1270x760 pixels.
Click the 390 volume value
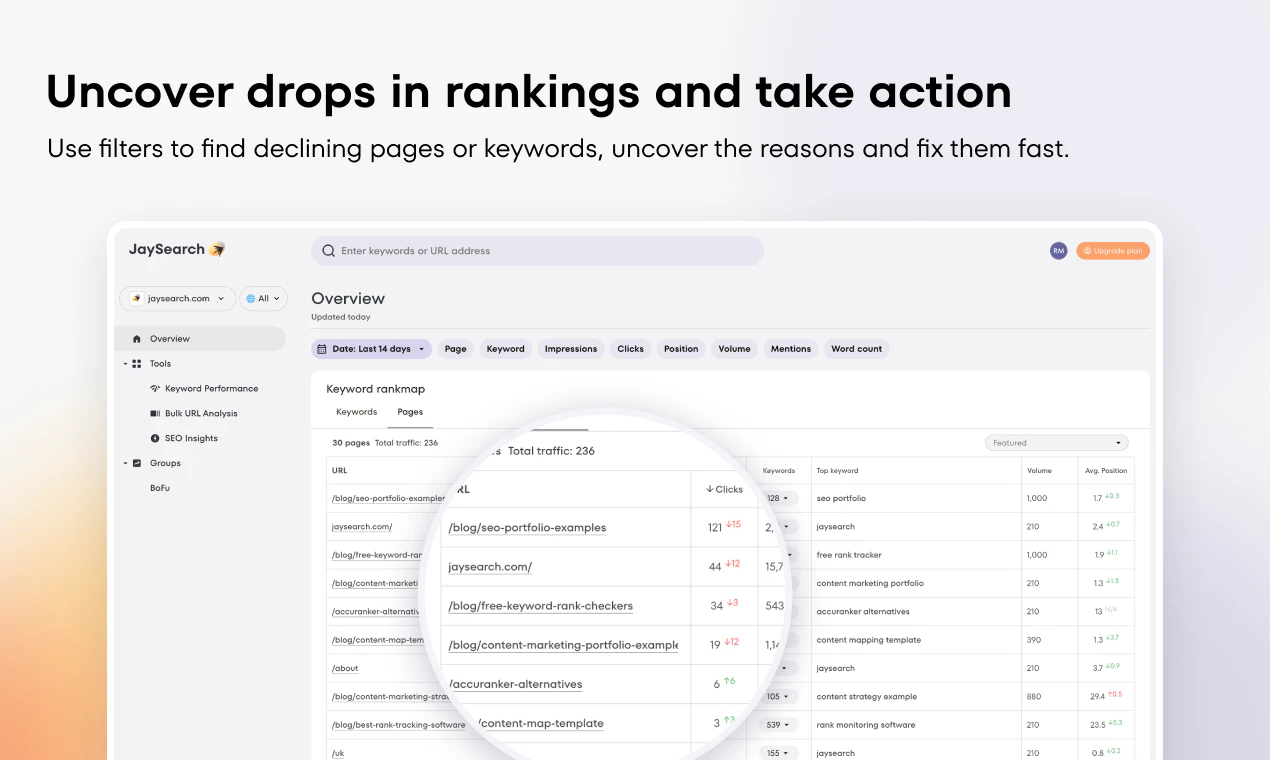click(x=1034, y=640)
